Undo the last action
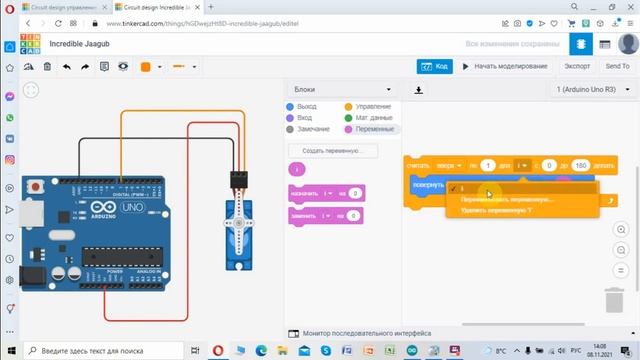640x360 pixels. [x=67, y=67]
